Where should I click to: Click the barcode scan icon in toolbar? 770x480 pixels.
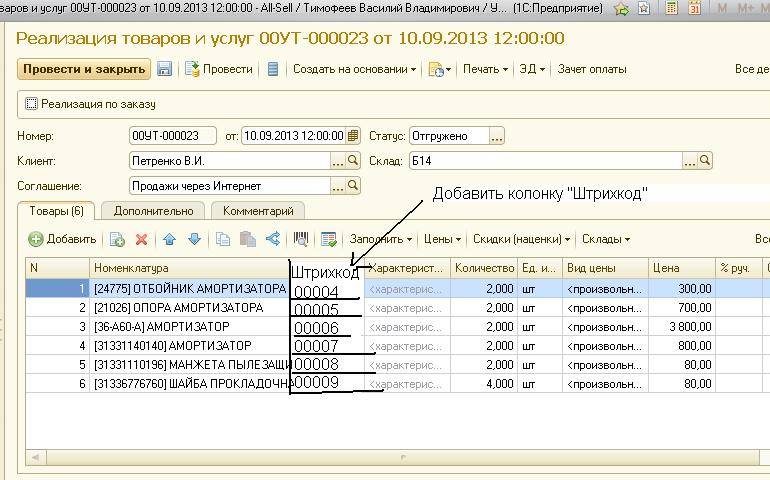point(300,239)
